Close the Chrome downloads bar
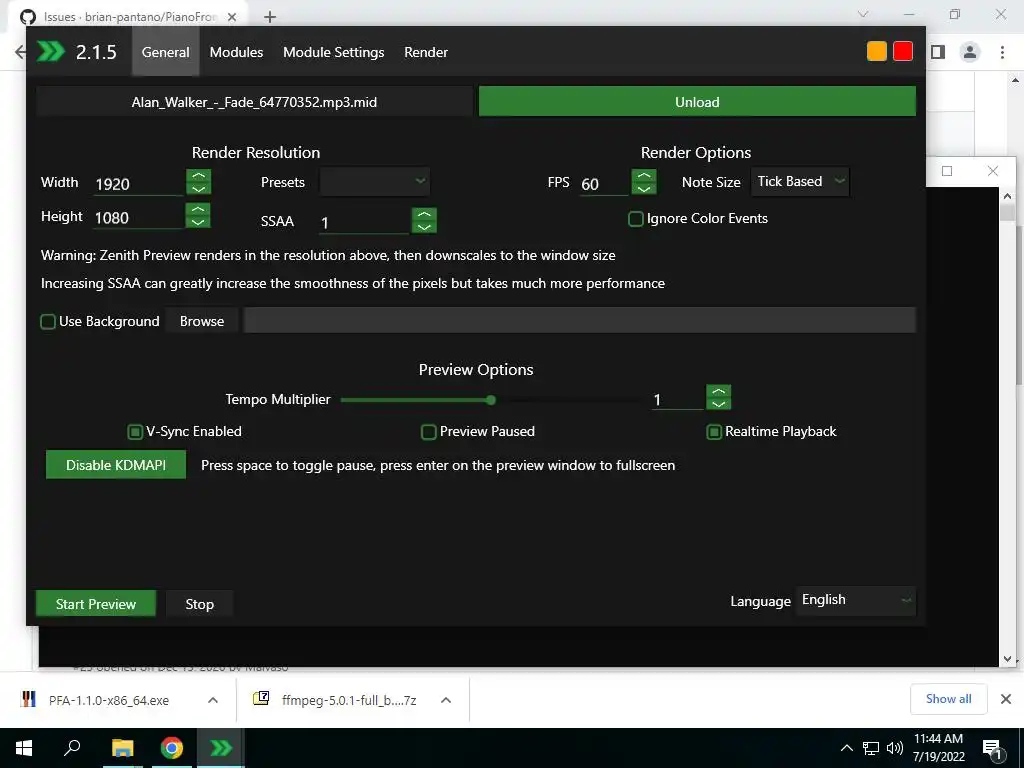The width and height of the screenshot is (1024, 768). point(1006,699)
